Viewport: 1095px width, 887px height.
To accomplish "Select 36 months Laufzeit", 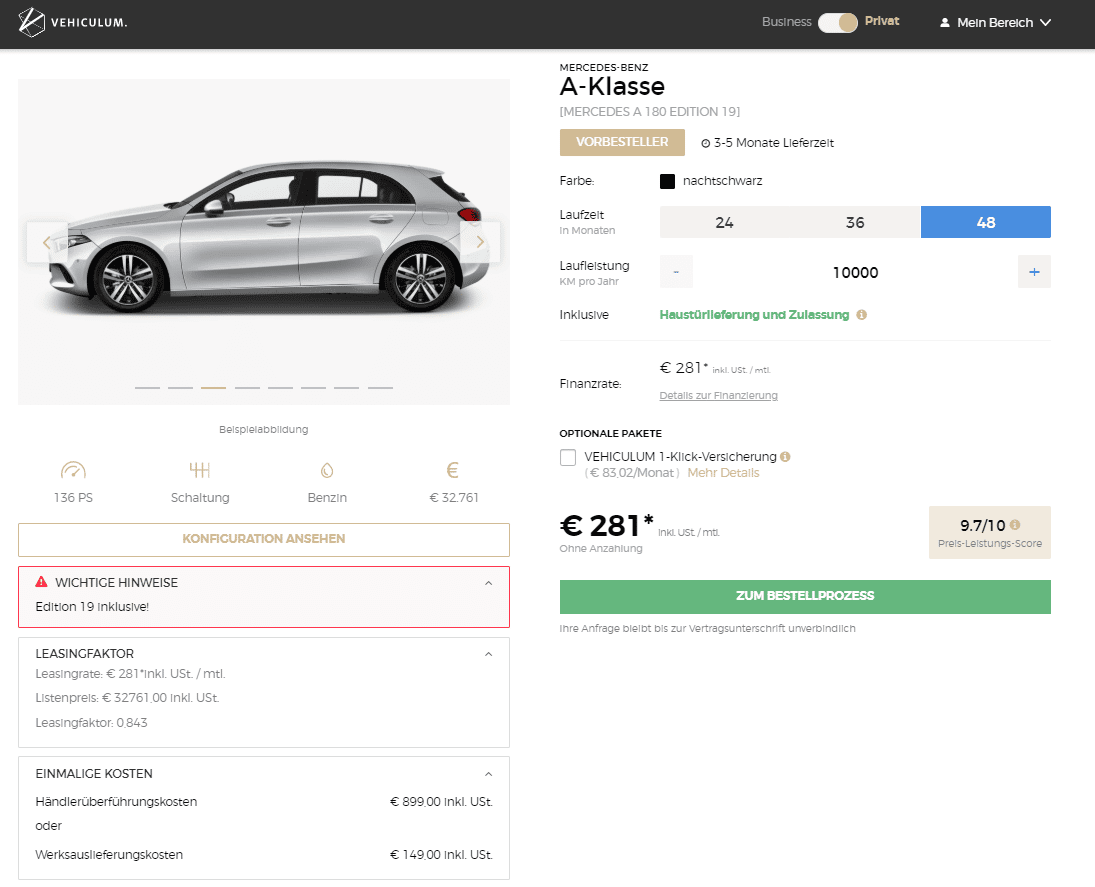I will [855, 222].
